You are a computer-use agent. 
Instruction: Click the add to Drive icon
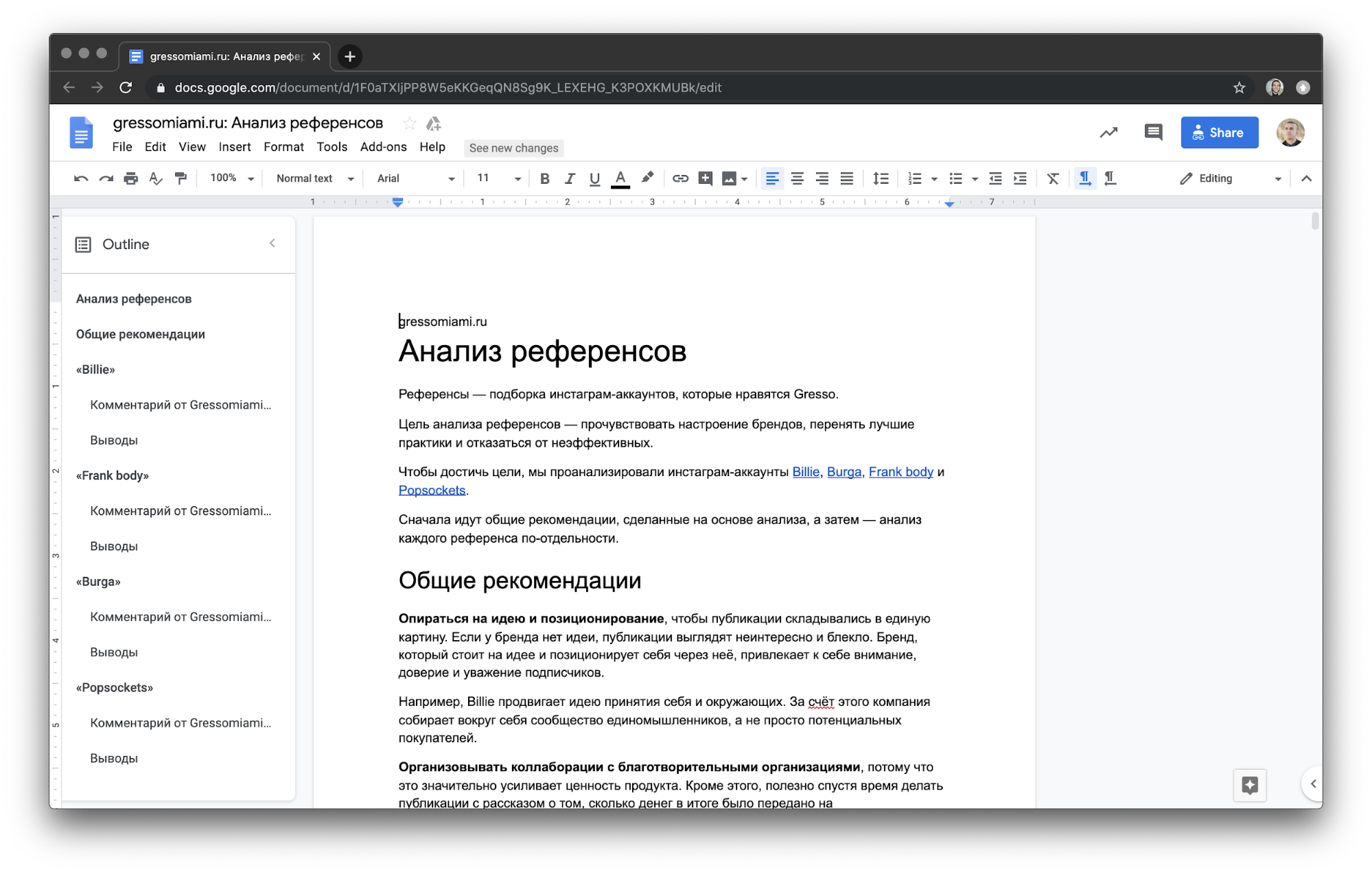pos(433,123)
